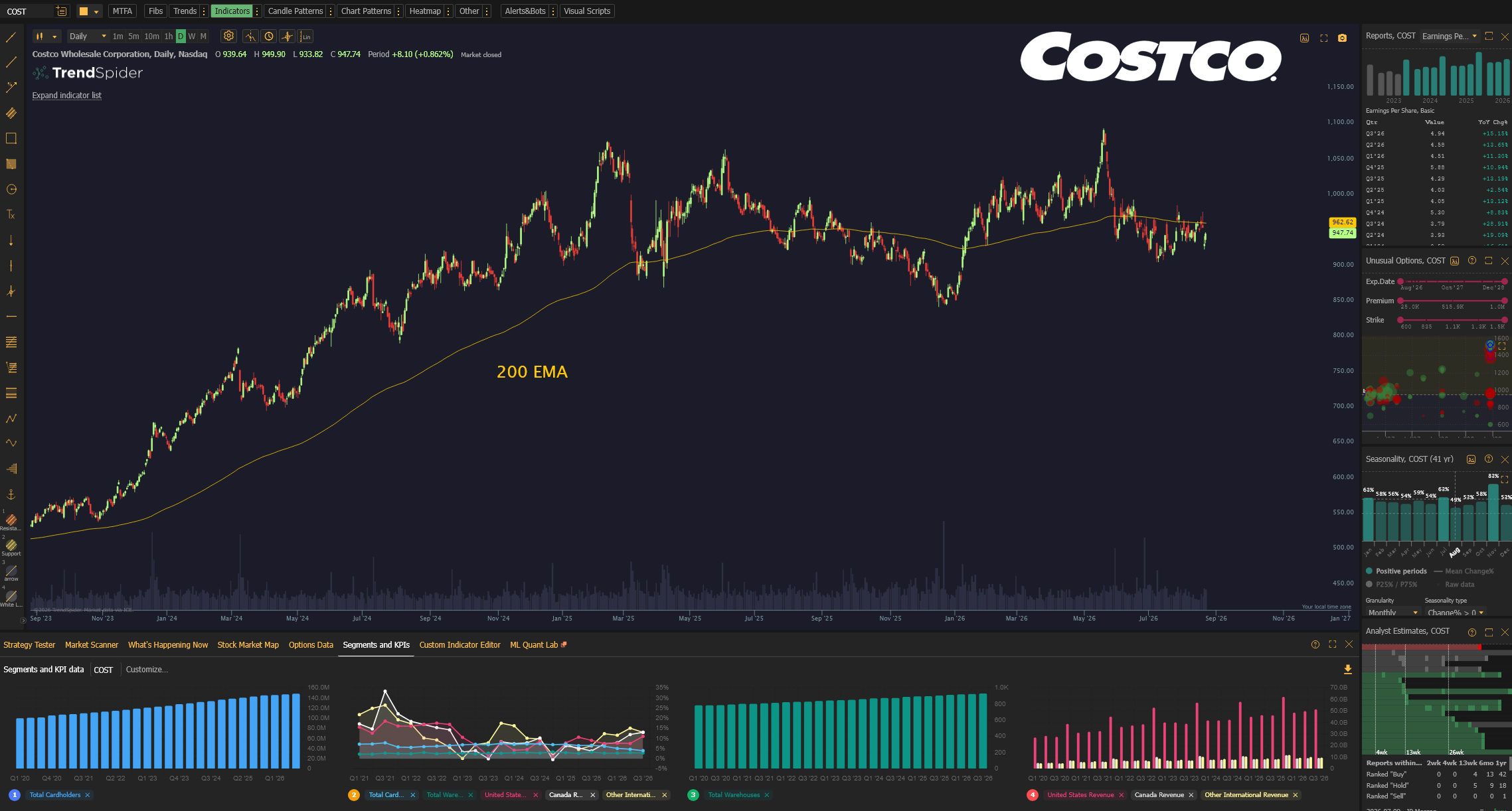Open Trends options three-dot menu
1512x811 pixels.
click(x=204, y=11)
